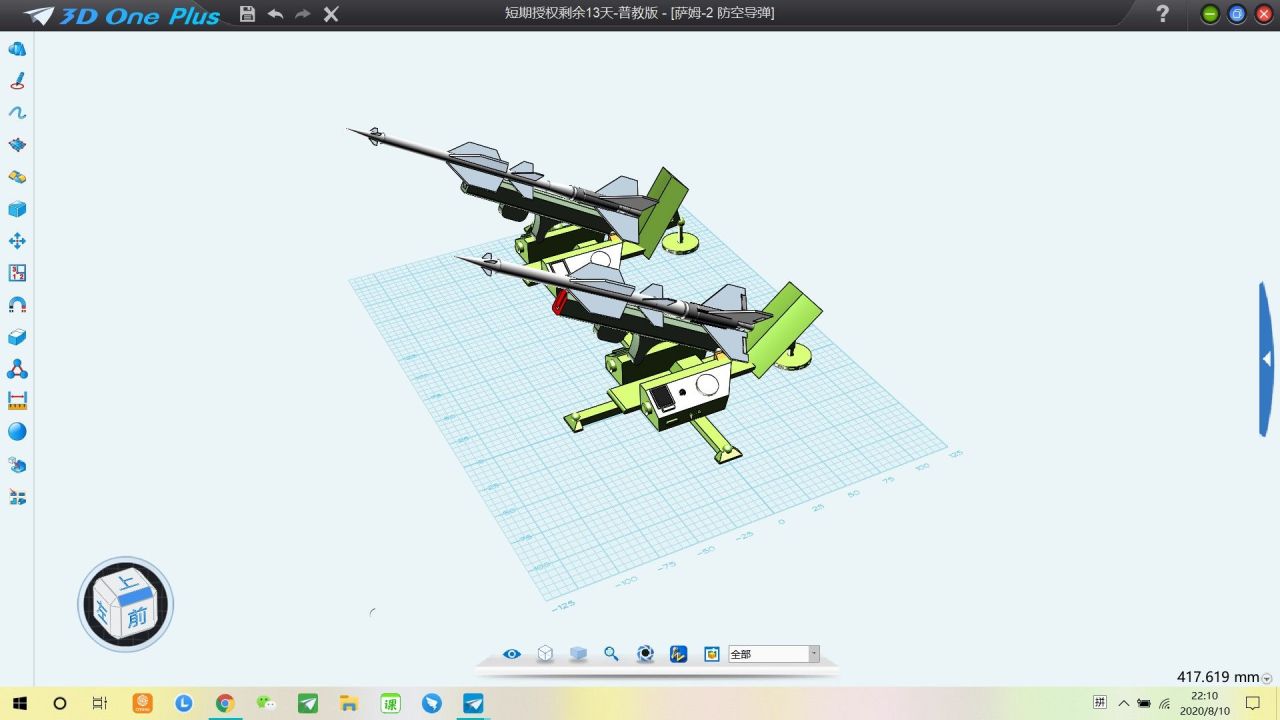Launch Google Chrome from taskbar
Image resolution: width=1280 pixels, height=720 pixels.
225,703
